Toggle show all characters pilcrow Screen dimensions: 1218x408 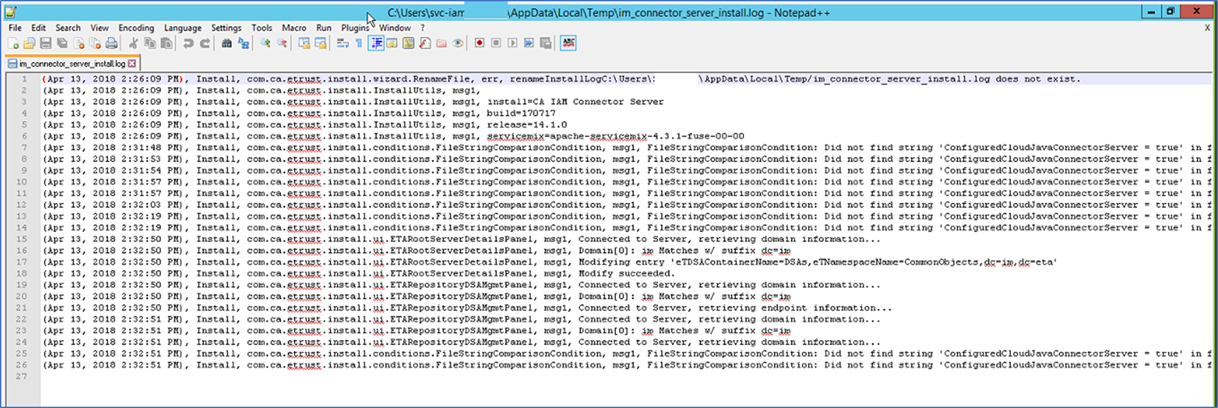point(359,43)
